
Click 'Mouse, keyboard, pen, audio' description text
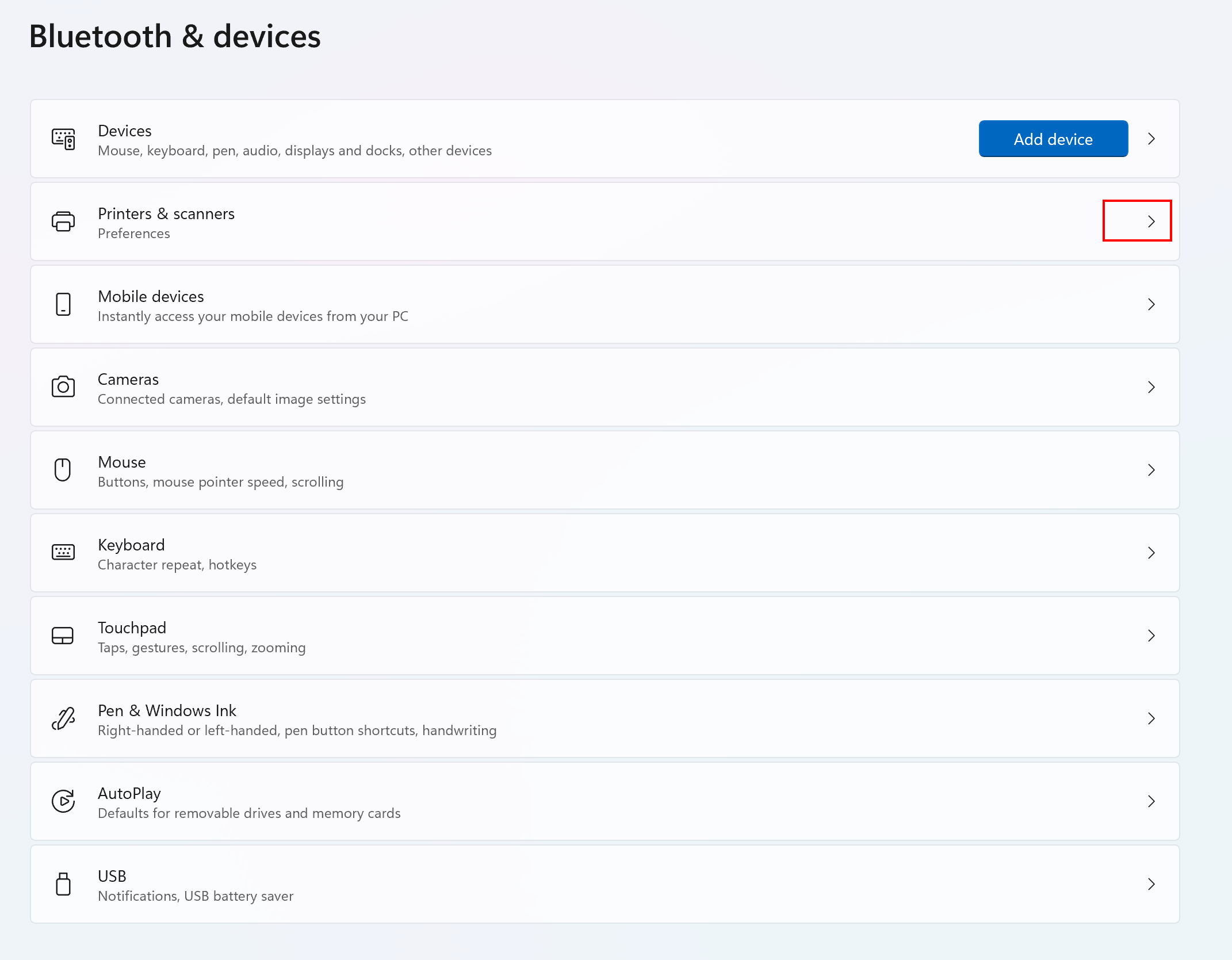pos(294,151)
